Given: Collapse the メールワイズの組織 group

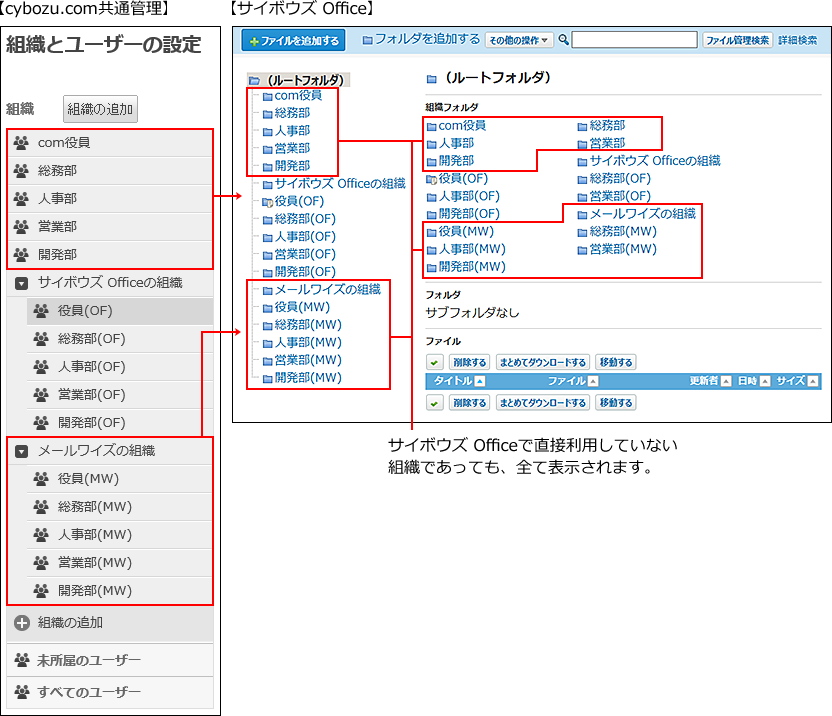Looking at the screenshot, I should 21,451.
